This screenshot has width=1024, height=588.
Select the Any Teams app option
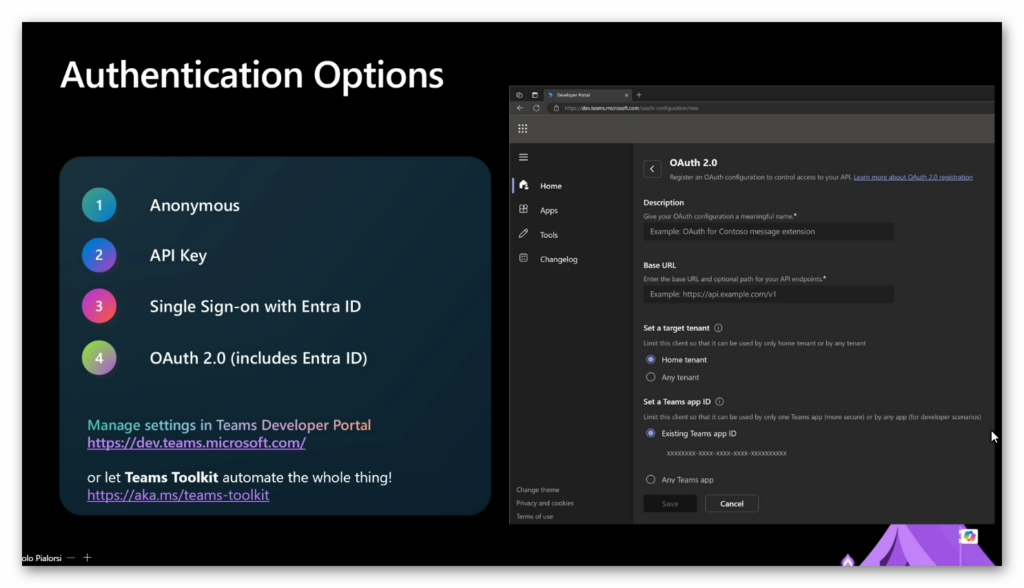click(650, 480)
